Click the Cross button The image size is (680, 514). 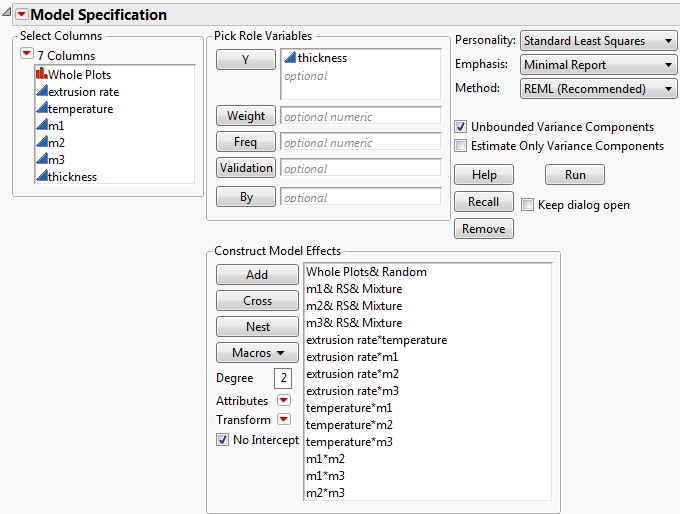[257, 301]
